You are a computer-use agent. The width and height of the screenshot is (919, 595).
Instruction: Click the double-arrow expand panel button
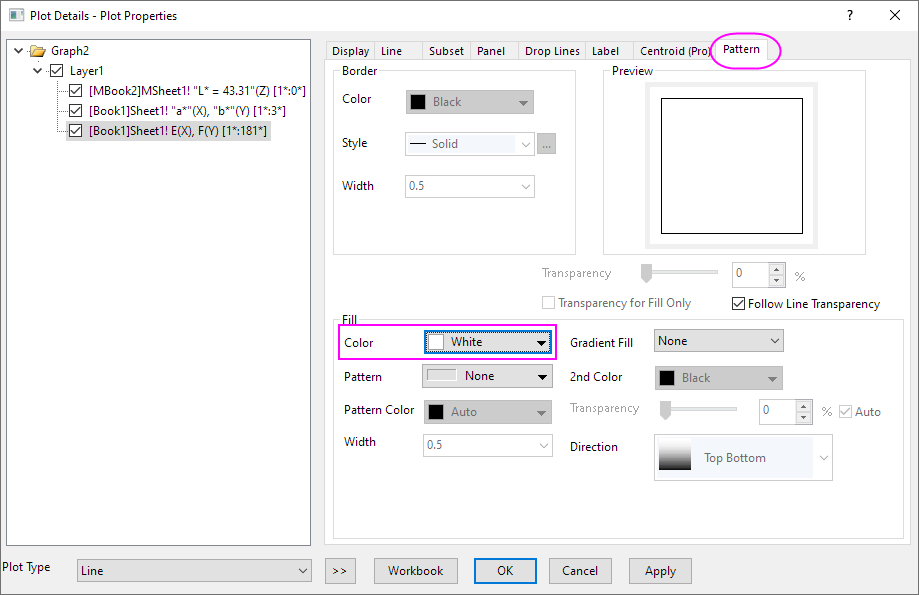339,571
